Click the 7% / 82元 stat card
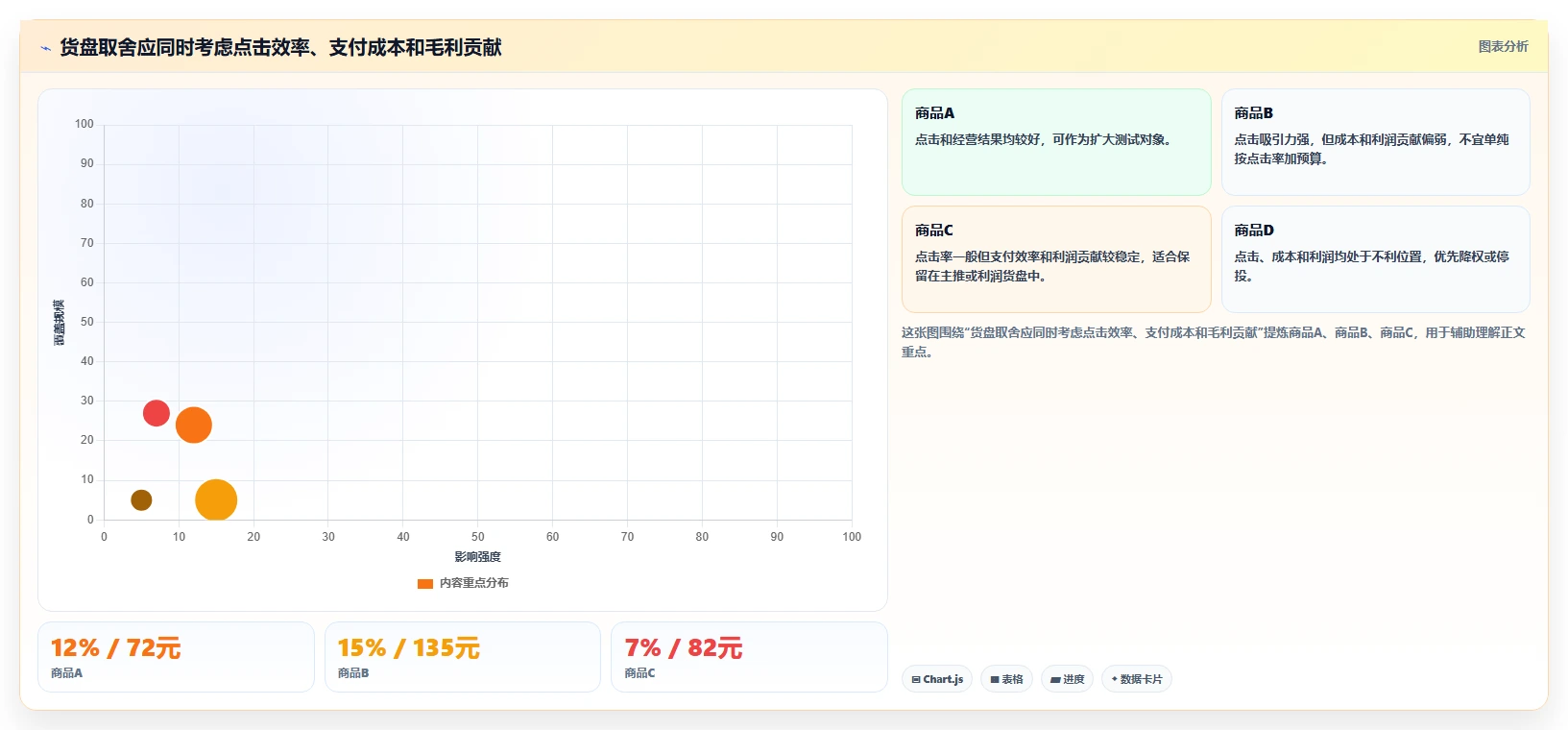Screen dimensions: 1568x730 (749, 657)
